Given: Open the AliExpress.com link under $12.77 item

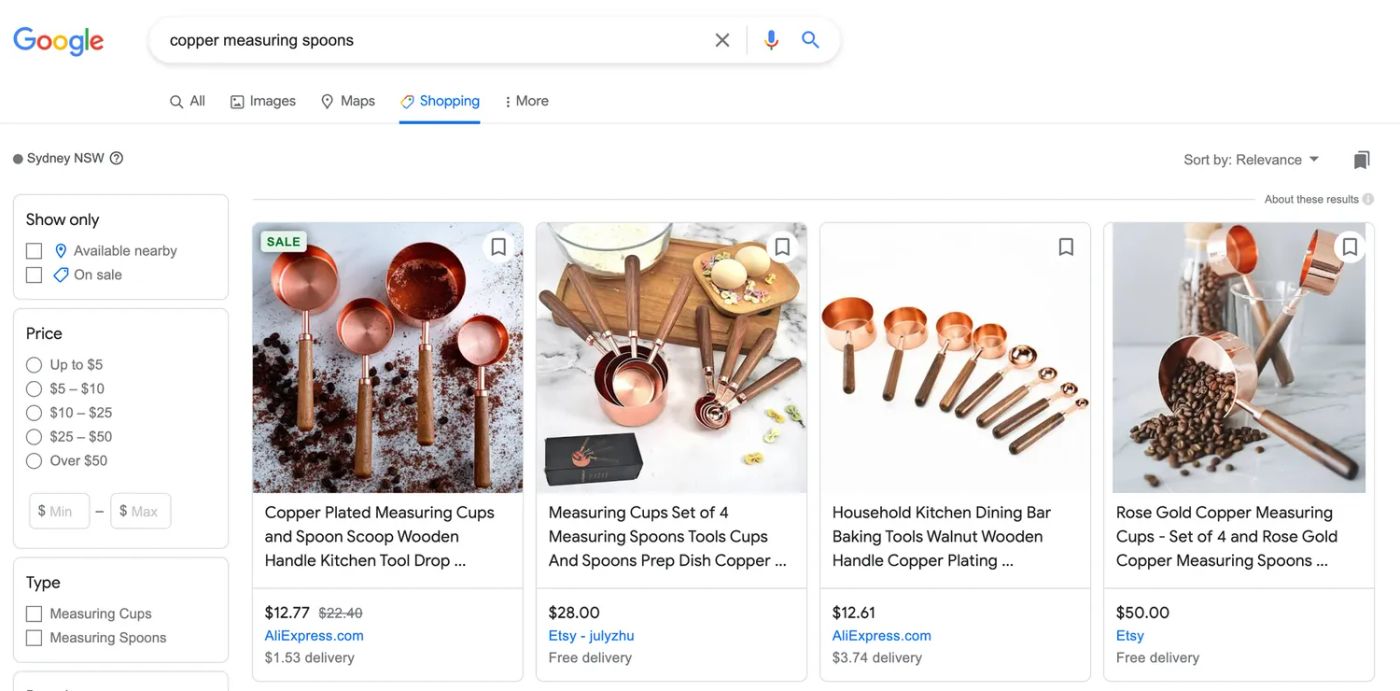Looking at the screenshot, I should click(313, 635).
